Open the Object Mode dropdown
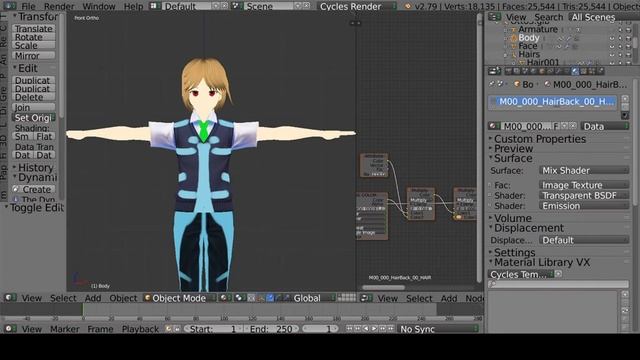The image size is (640, 360). click(x=180, y=298)
